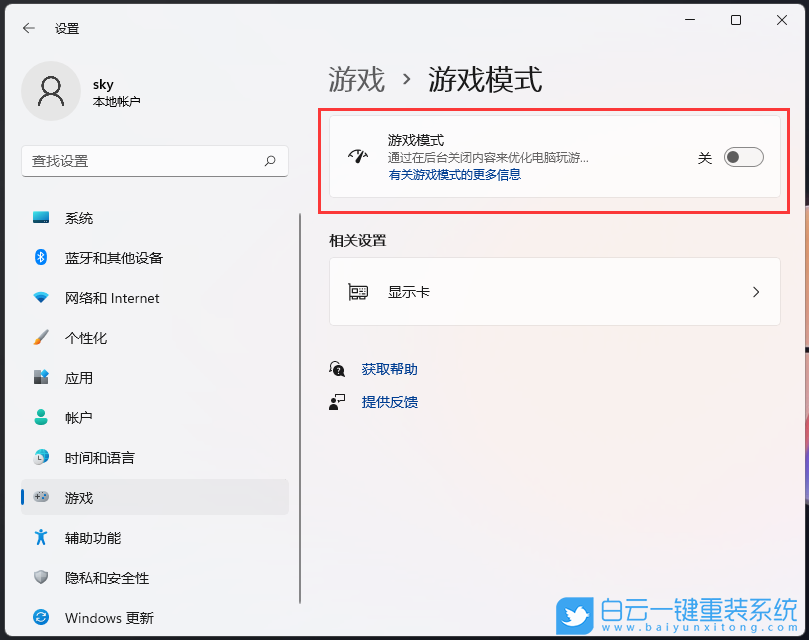Click the 显示卡 display adapter icon
This screenshot has width=809, height=640.
click(358, 292)
